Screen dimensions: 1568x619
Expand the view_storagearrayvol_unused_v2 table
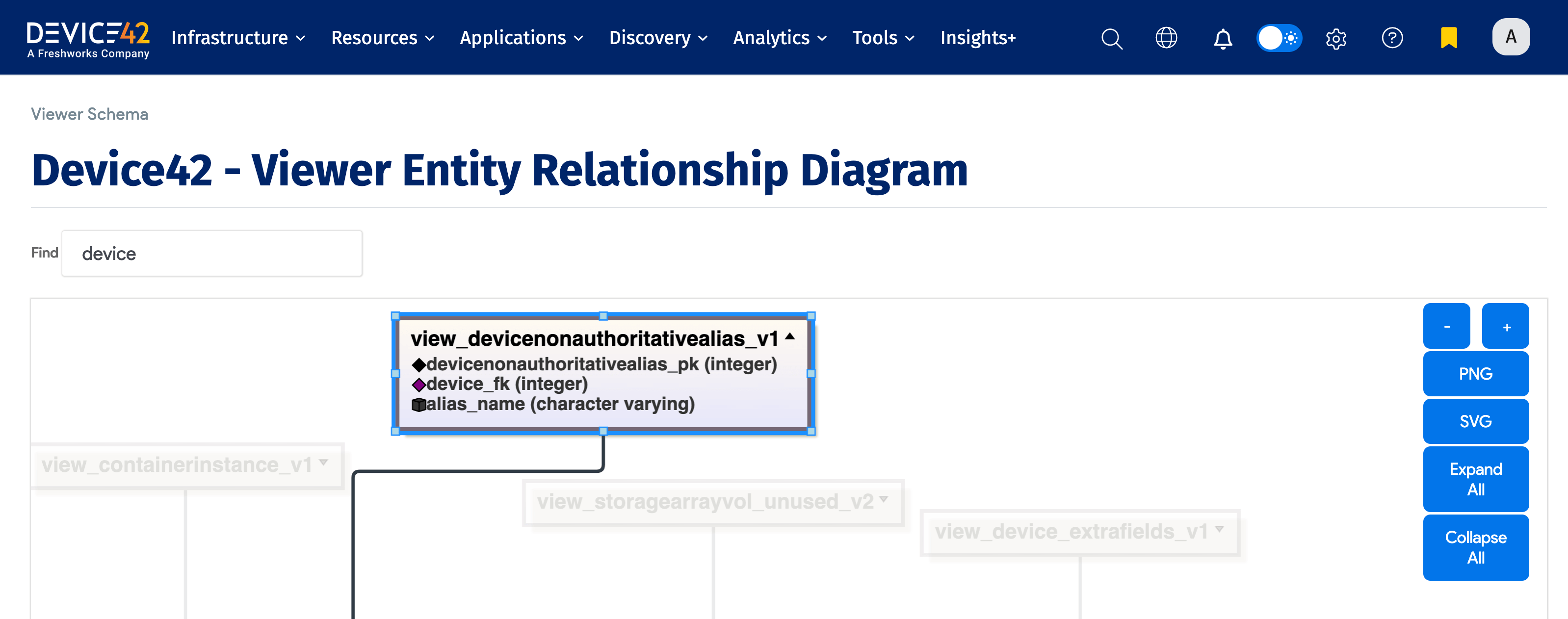pos(884,499)
